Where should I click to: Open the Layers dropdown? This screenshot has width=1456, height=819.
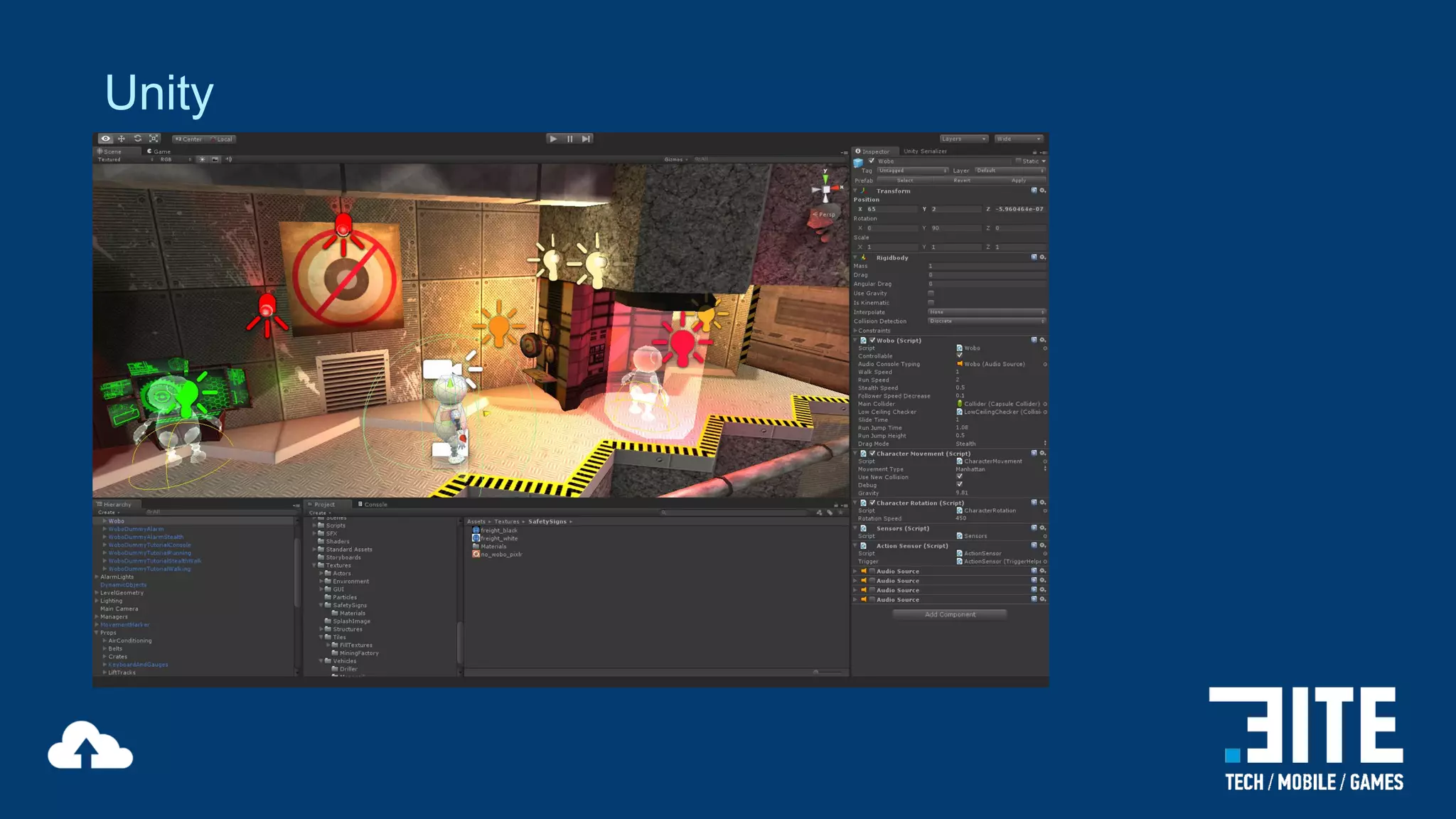(x=963, y=139)
